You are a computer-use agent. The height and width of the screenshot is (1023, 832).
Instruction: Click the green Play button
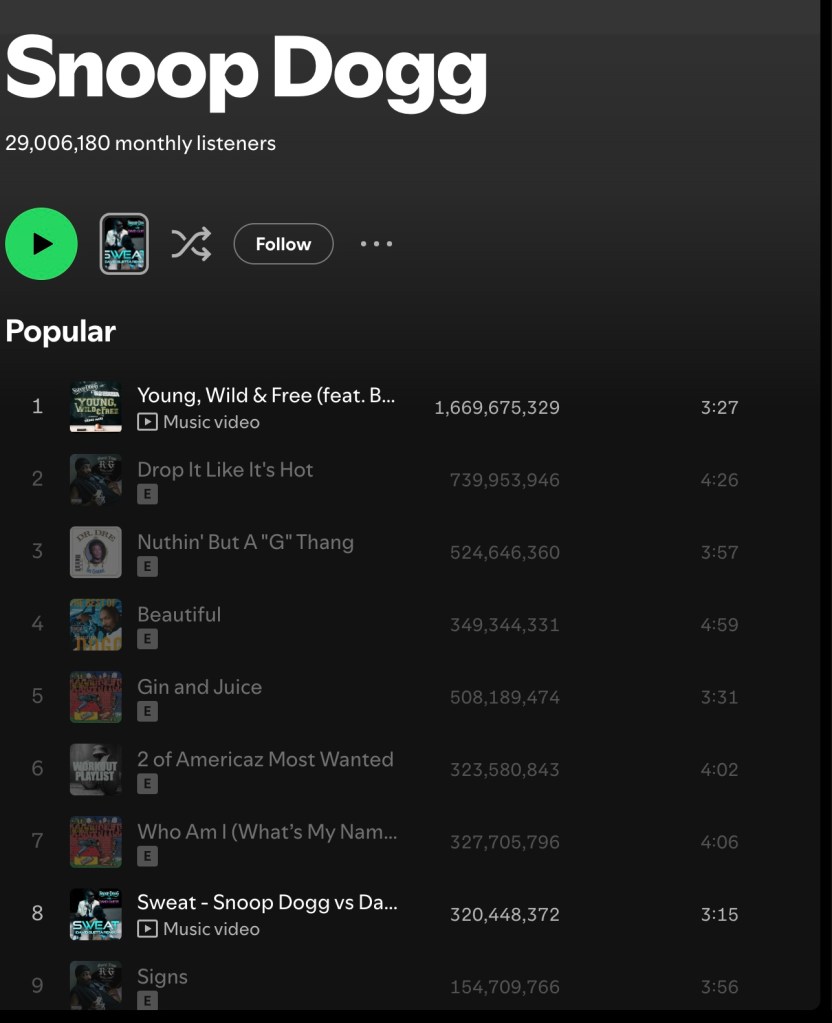coord(41,244)
